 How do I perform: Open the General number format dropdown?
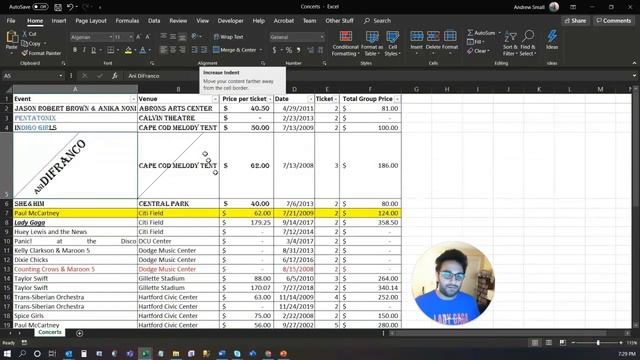322,37
